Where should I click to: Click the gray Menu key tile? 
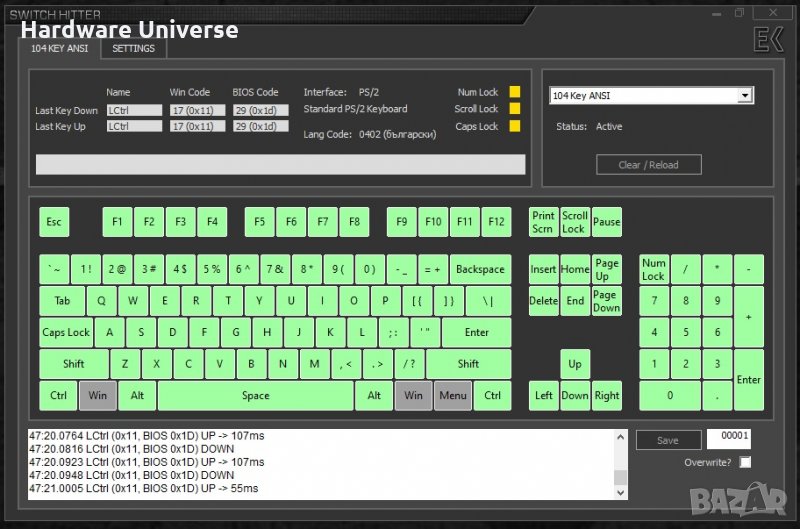452,395
